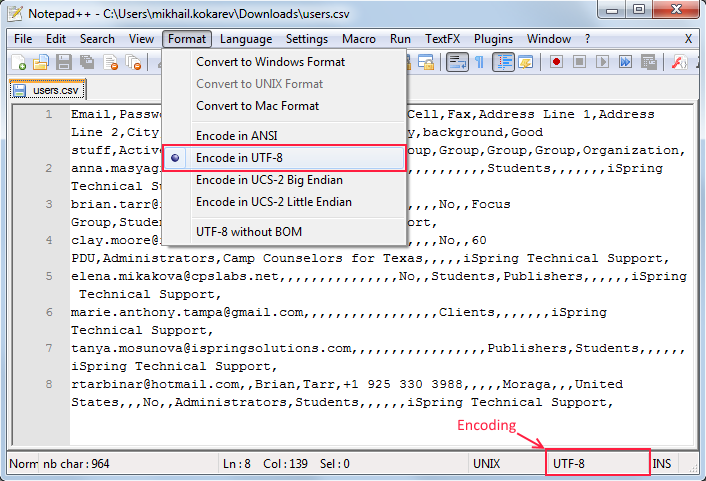This screenshot has height=481, width=706.
Task: Open the User Defined Language dialog icon
Action: click(526, 62)
